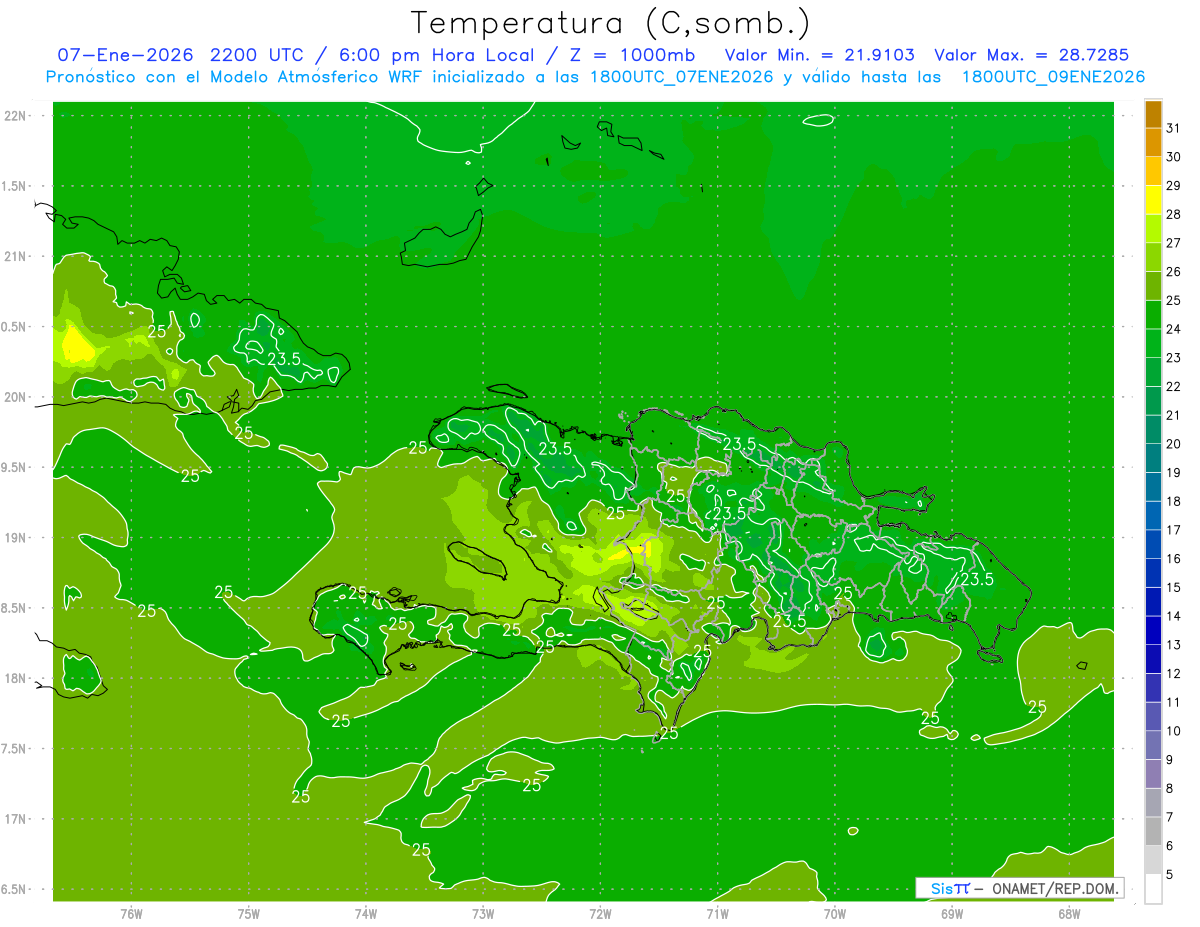This screenshot has height=927, width=1200.
Task: Click the "23.5" contour label over northern Haiti
Action: click(x=555, y=449)
